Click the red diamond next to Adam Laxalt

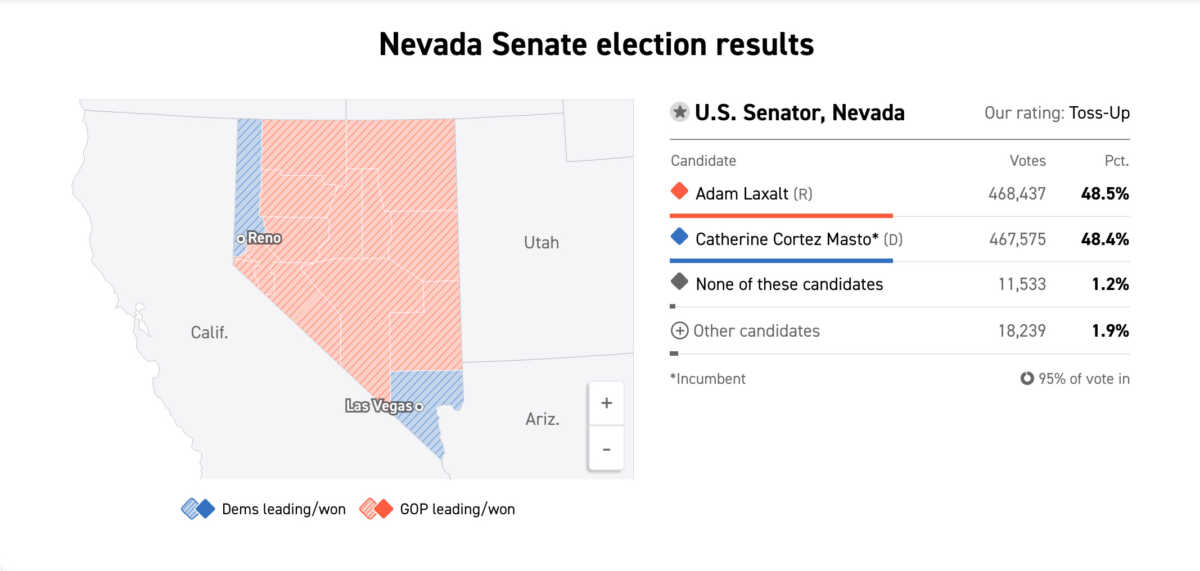680,192
